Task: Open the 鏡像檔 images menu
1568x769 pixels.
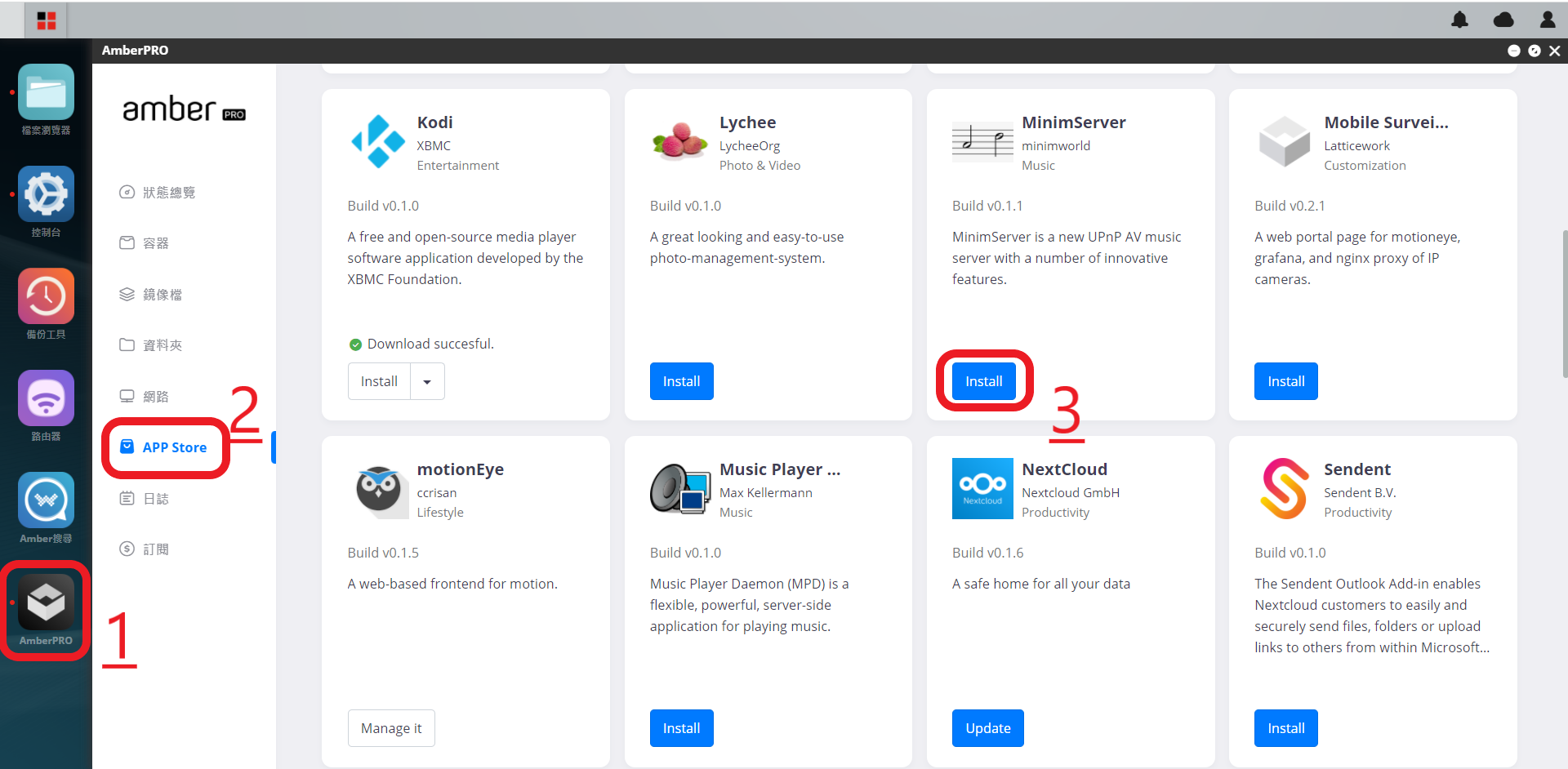Action: pos(151,295)
